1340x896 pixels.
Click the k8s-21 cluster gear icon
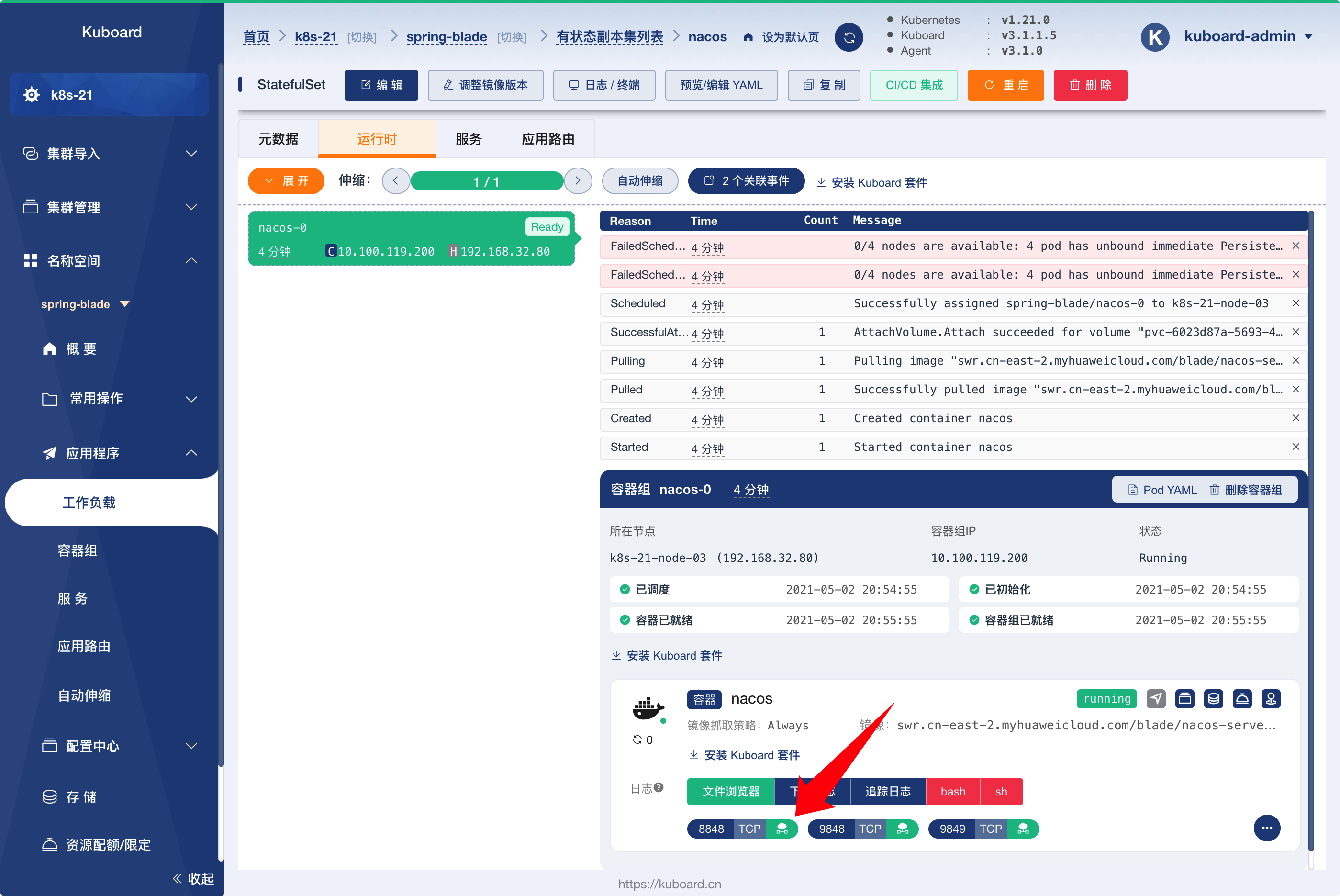pos(32,95)
